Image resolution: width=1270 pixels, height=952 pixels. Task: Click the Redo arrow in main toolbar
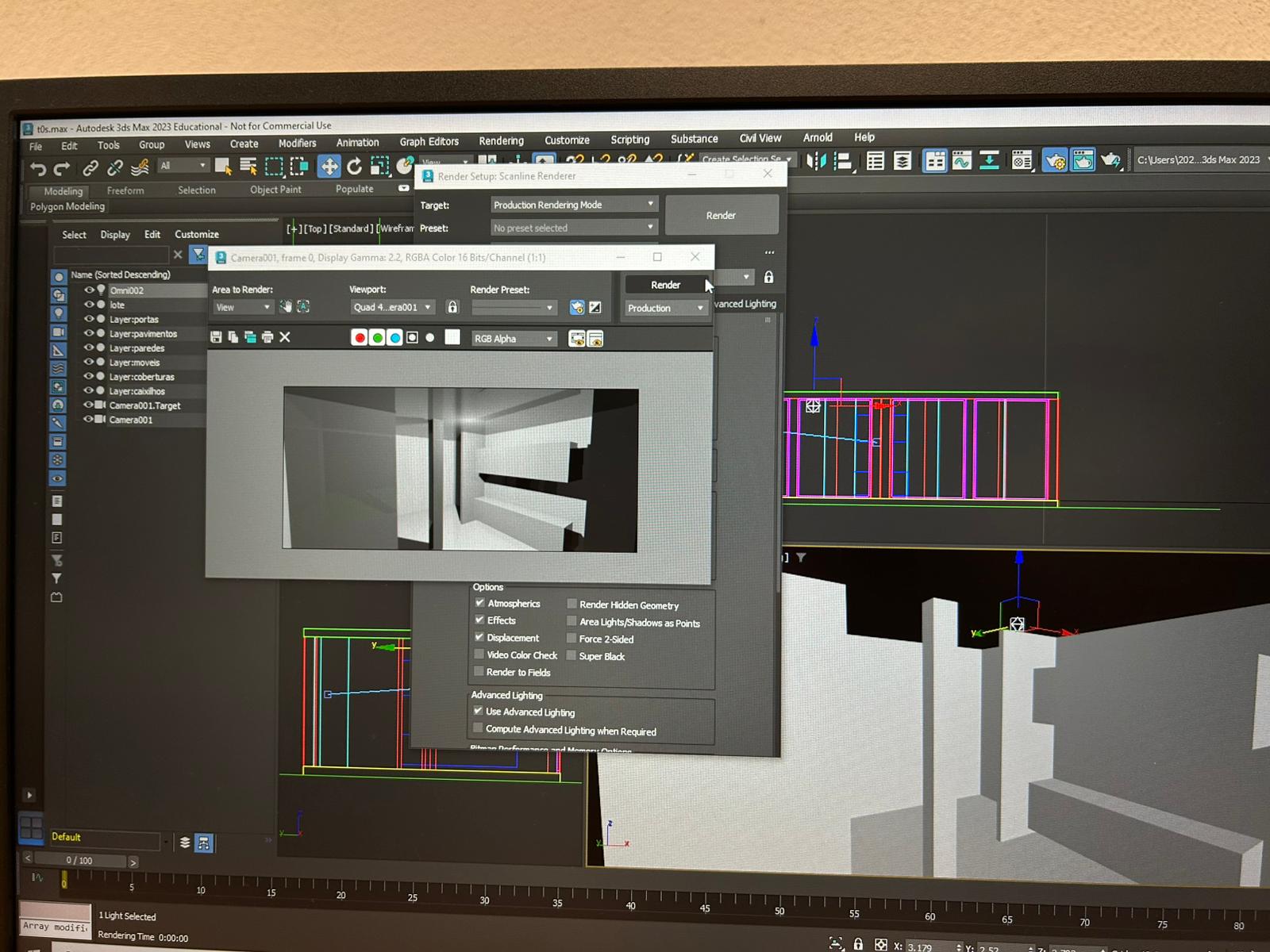pos(62,168)
